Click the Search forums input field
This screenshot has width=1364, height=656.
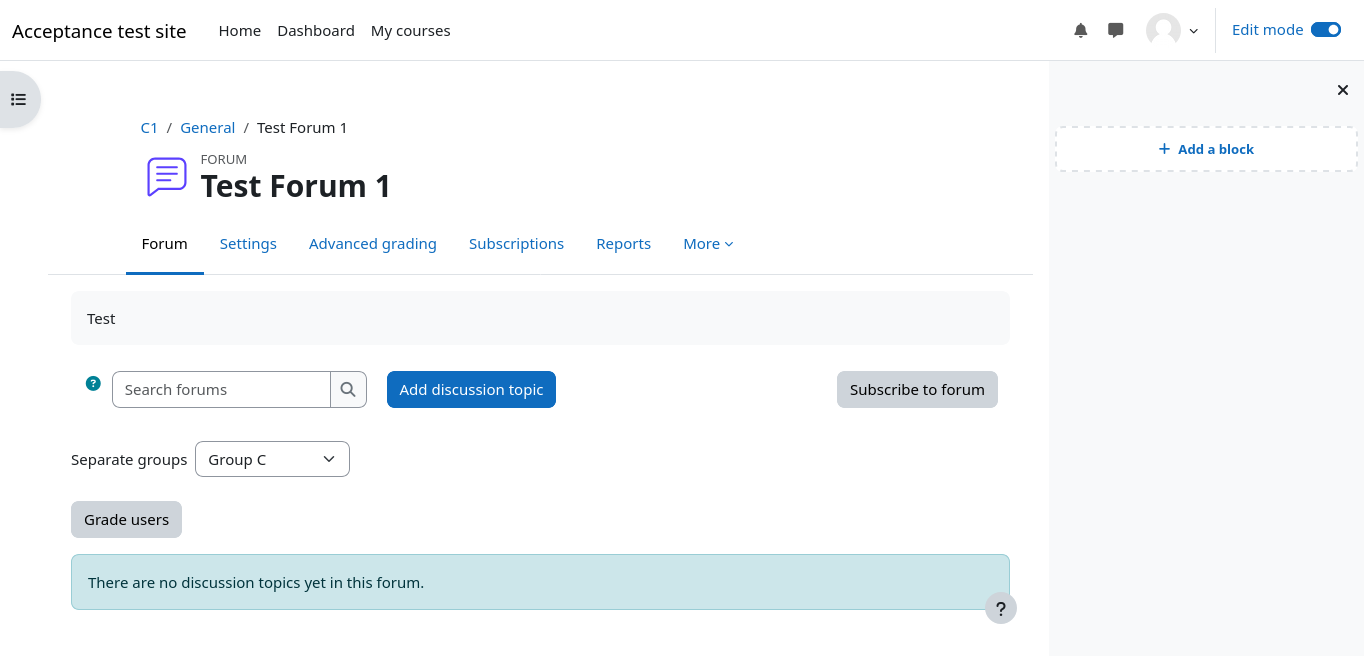click(221, 390)
